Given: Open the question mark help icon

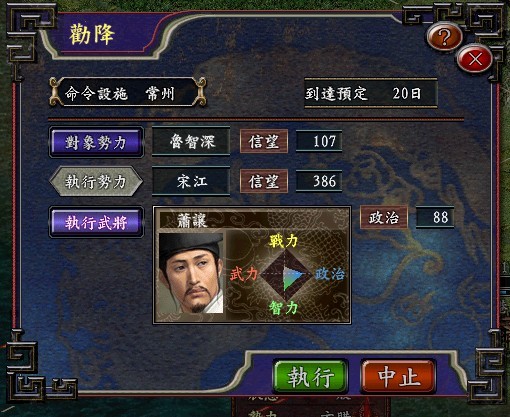Looking at the screenshot, I should tap(444, 36).
